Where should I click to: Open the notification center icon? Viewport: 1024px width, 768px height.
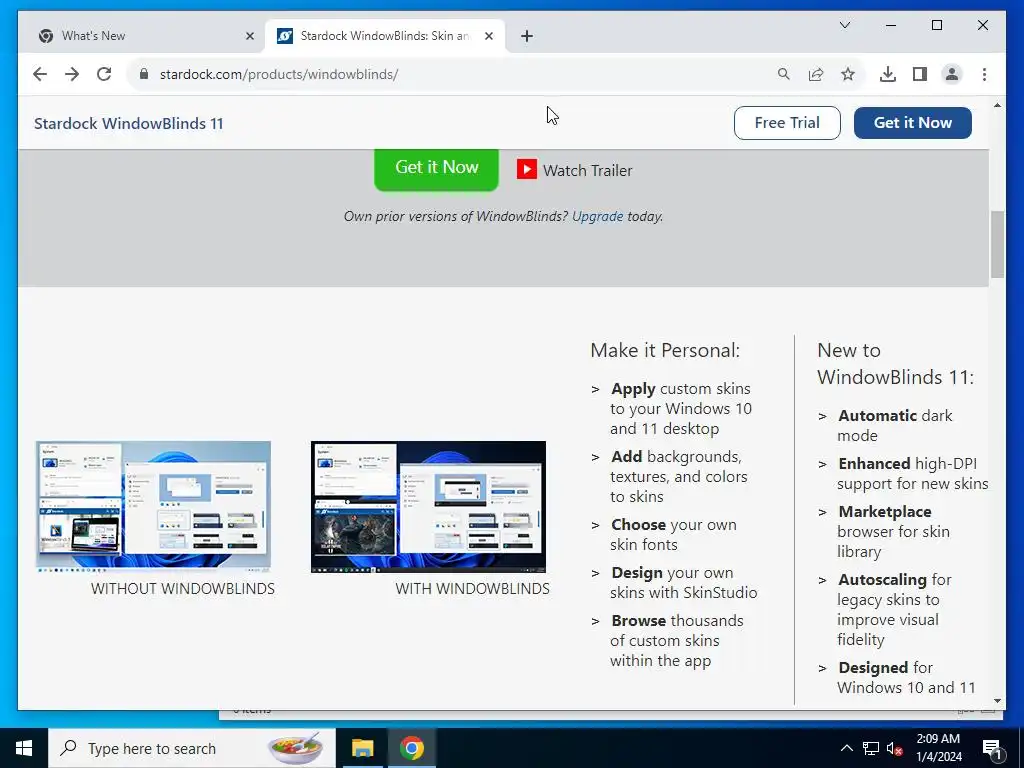click(992, 750)
